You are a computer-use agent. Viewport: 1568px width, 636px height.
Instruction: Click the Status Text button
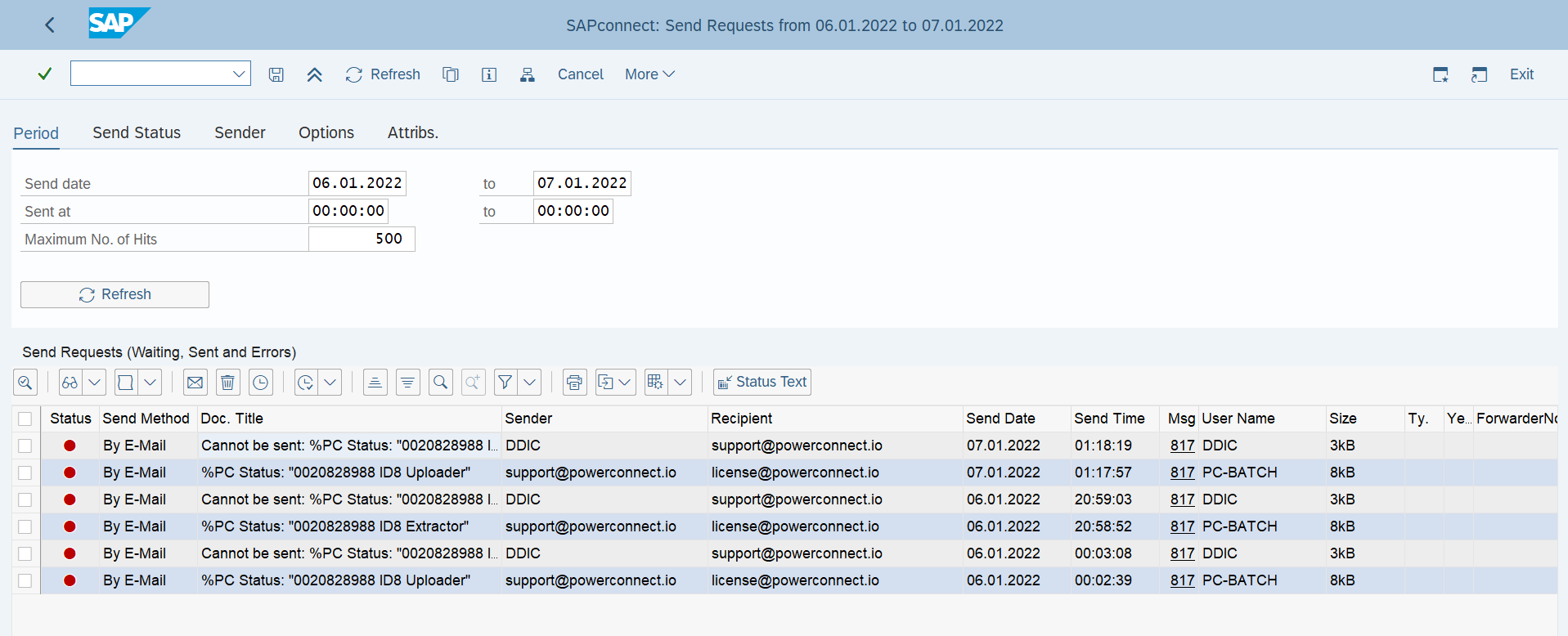[x=762, y=382]
